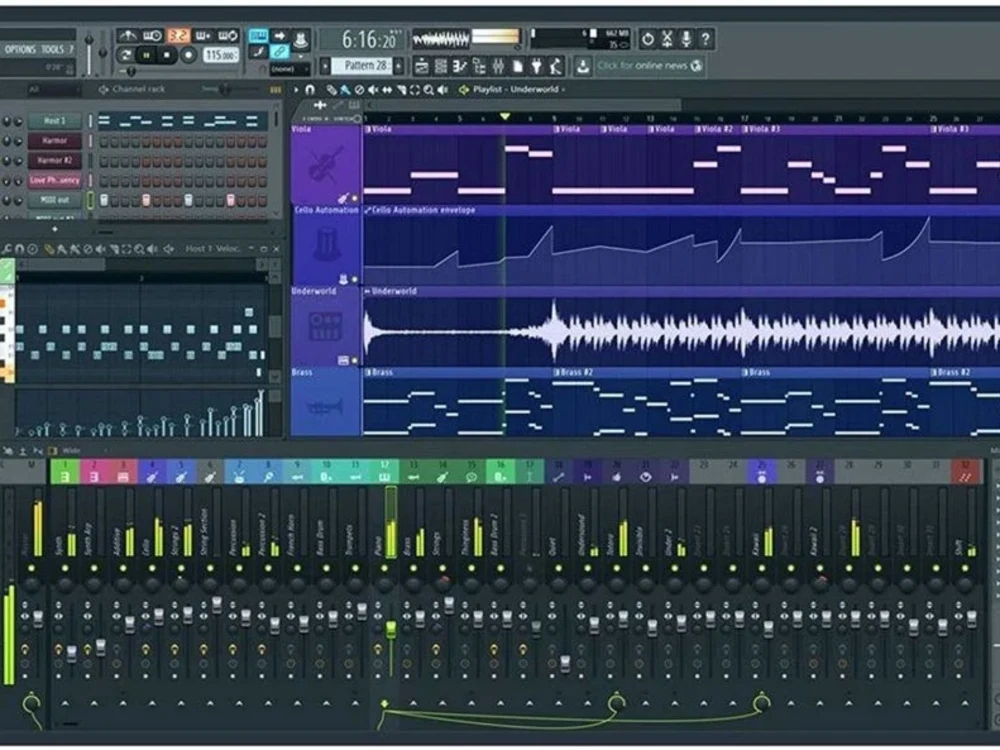Select red mixer track 32 at far right
1000x750 pixels.
965,471
